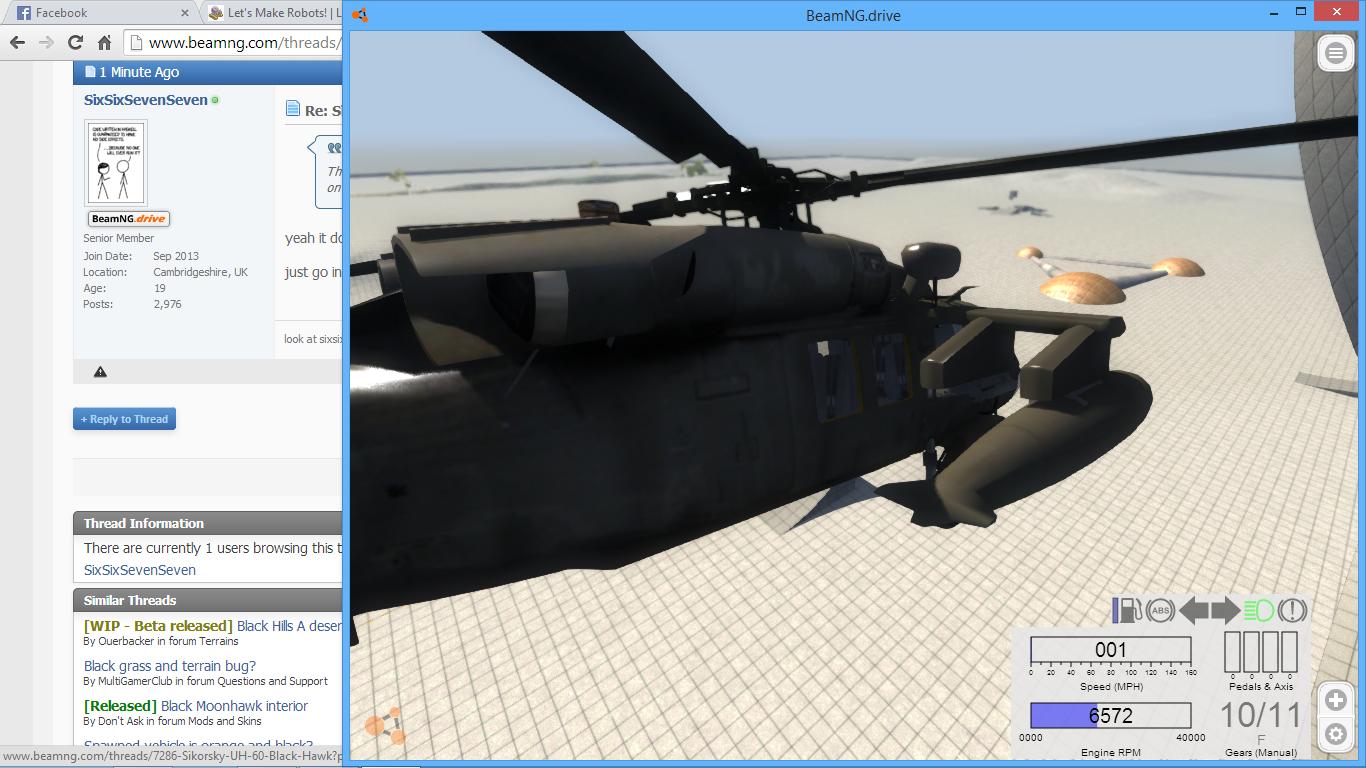Maximize the BeamNG.drive window
Image resolution: width=1366 pixels, height=768 pixels.
coord(1301,13)
